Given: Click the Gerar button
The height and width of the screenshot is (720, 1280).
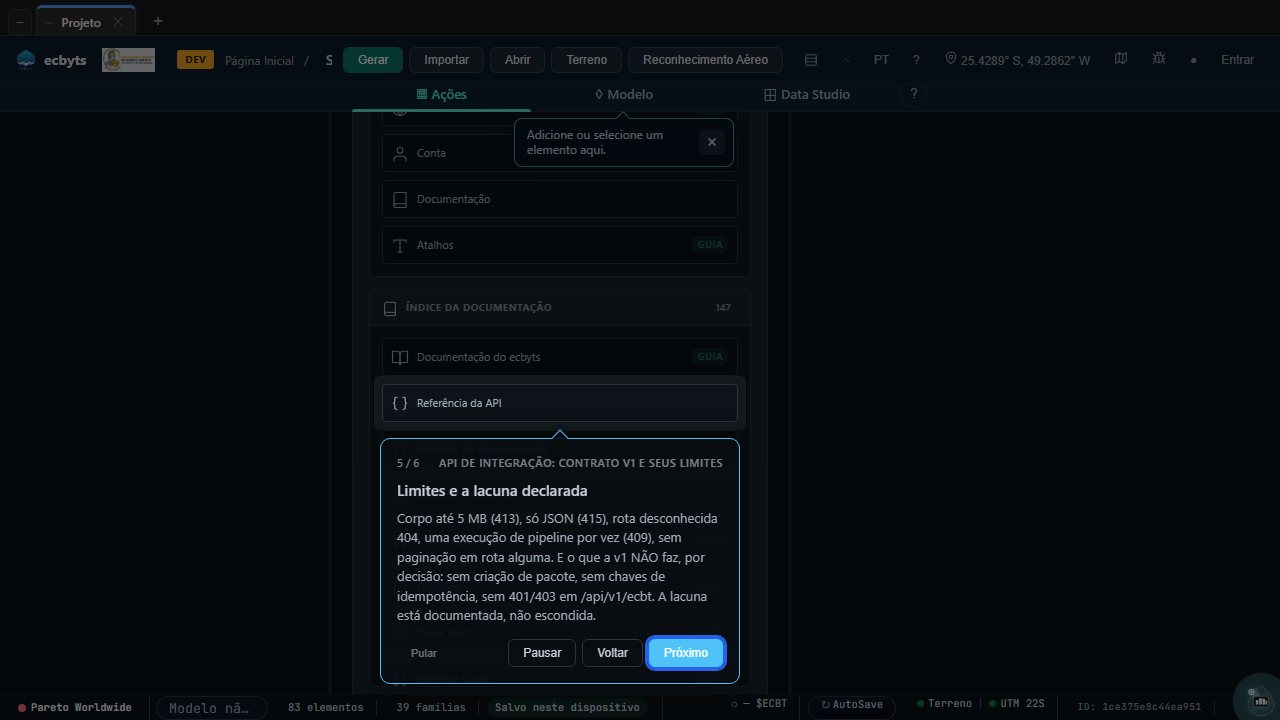Looking at the screenshot, I should click(373, 60).
